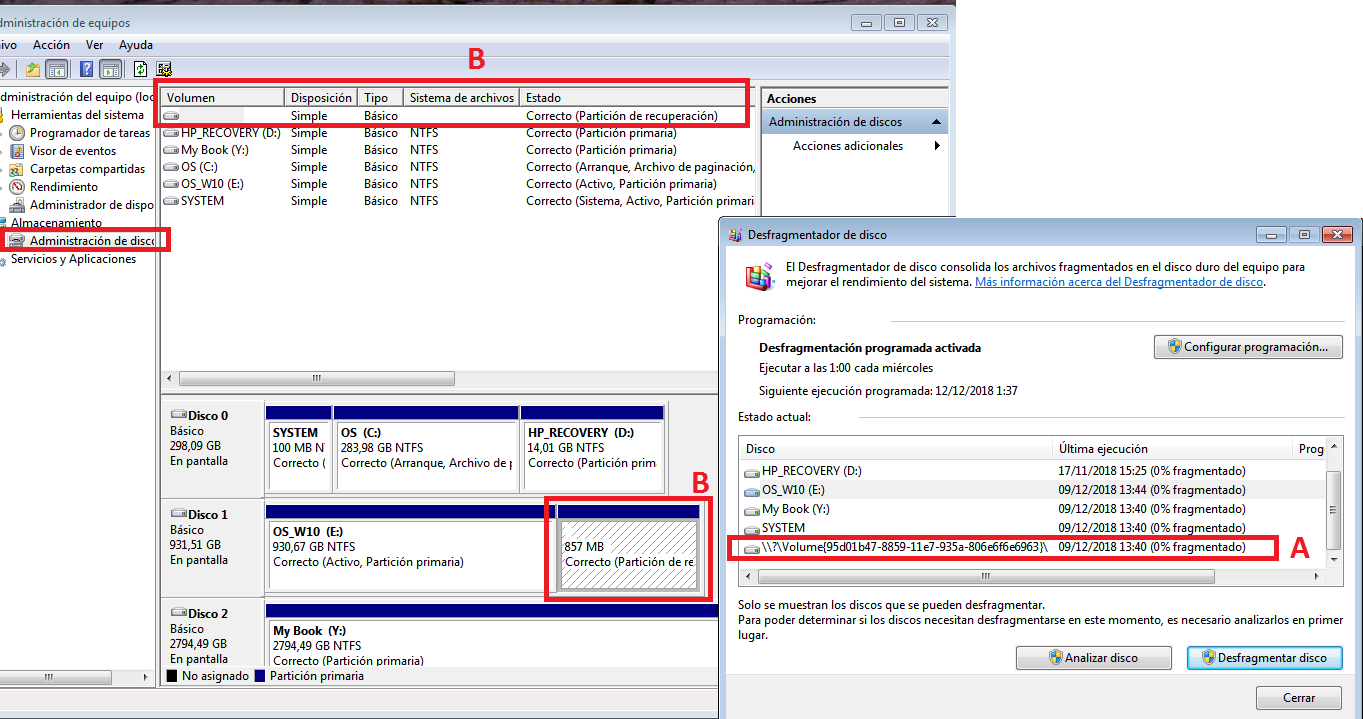Select the 857 MB recovery partition on Disco 1
The height and width of the screenshot is (719, 1363).
[x=628, y=555]
